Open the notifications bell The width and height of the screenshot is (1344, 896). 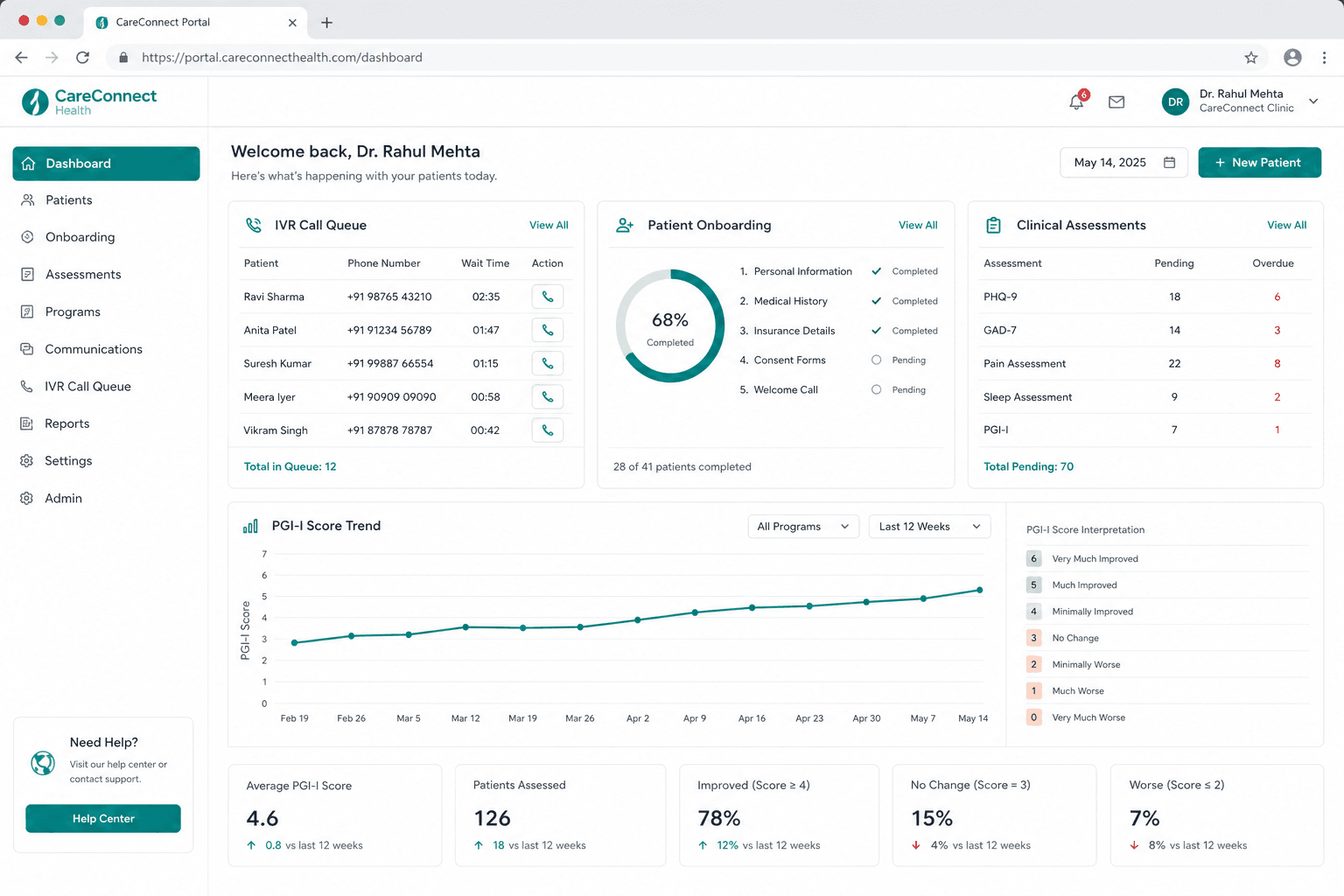click(1077, 101)
